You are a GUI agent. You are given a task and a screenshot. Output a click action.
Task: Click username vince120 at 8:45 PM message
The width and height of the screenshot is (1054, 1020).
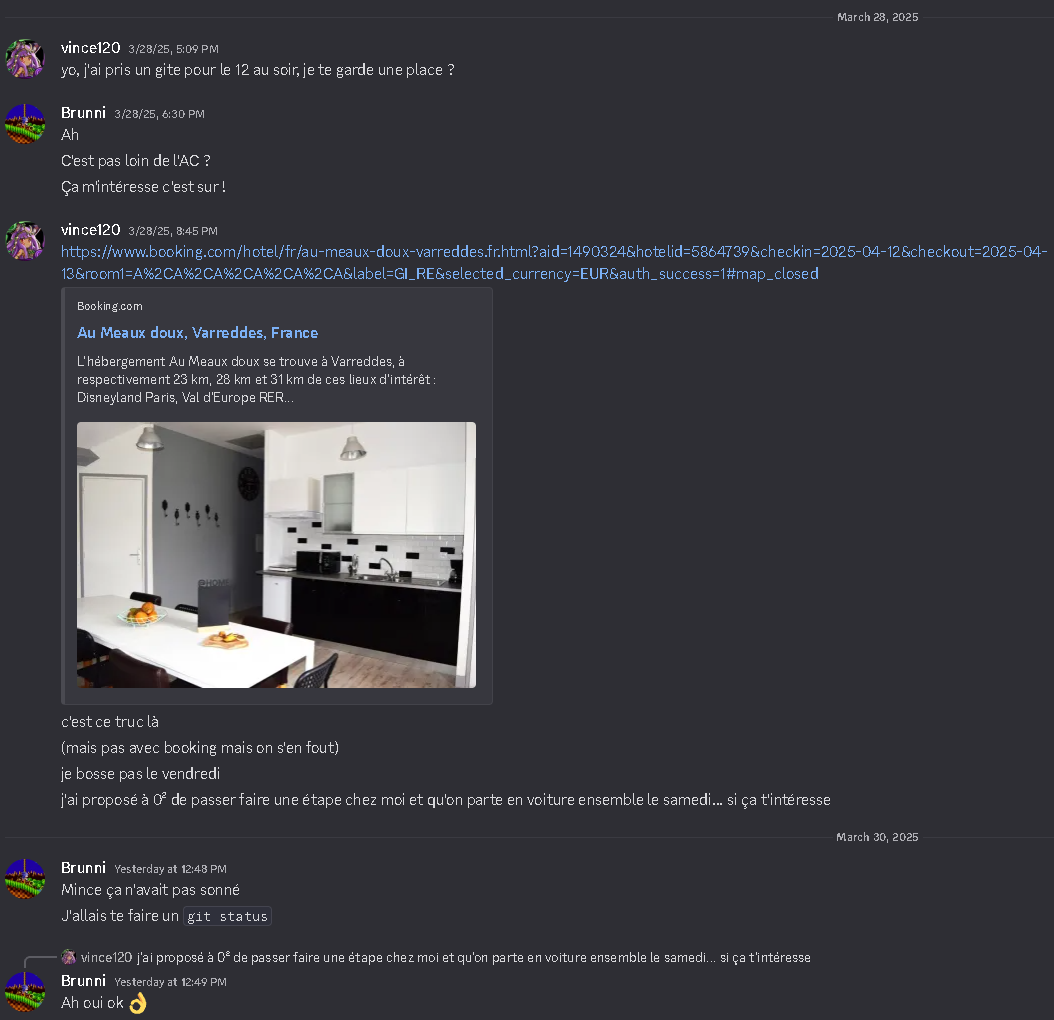coord(91,230)
